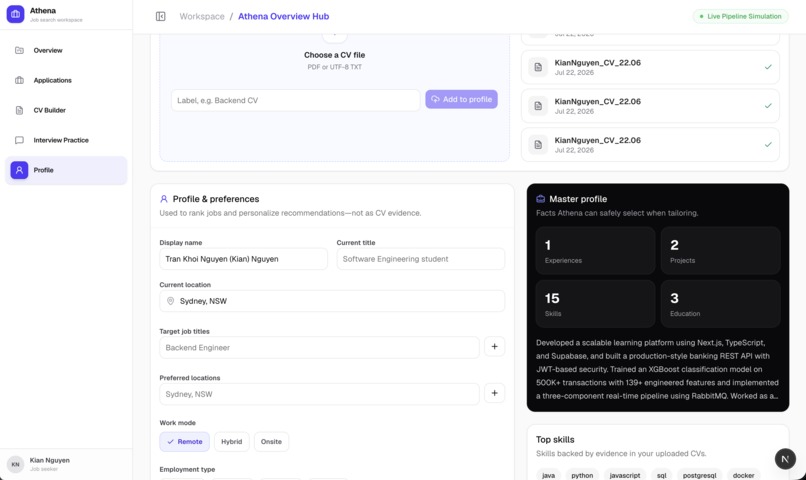
Task: Click the Workspace breadcrumb link
Action: coord(202,16)
